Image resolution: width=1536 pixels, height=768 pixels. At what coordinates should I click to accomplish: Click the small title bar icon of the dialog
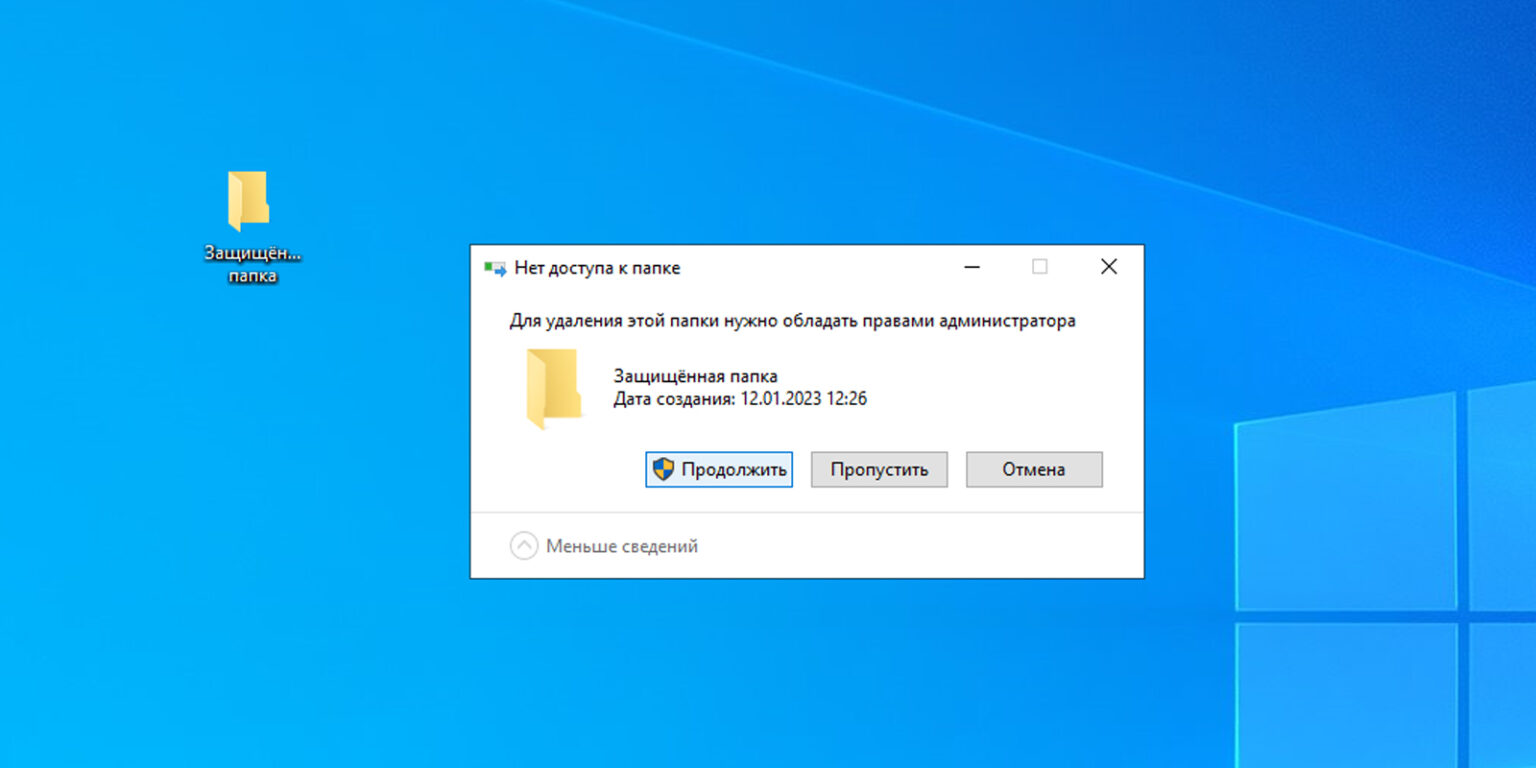point(495,268)
